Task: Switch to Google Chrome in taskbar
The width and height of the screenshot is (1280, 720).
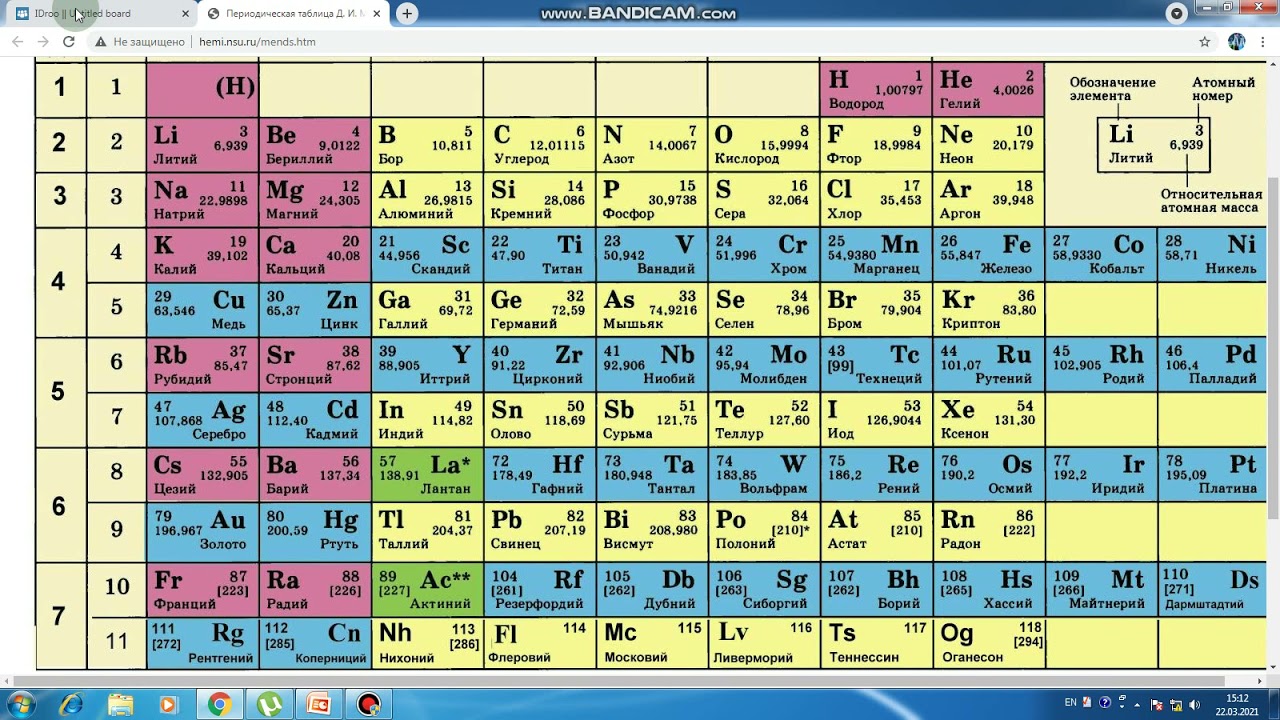Action: tap(219, 704)
